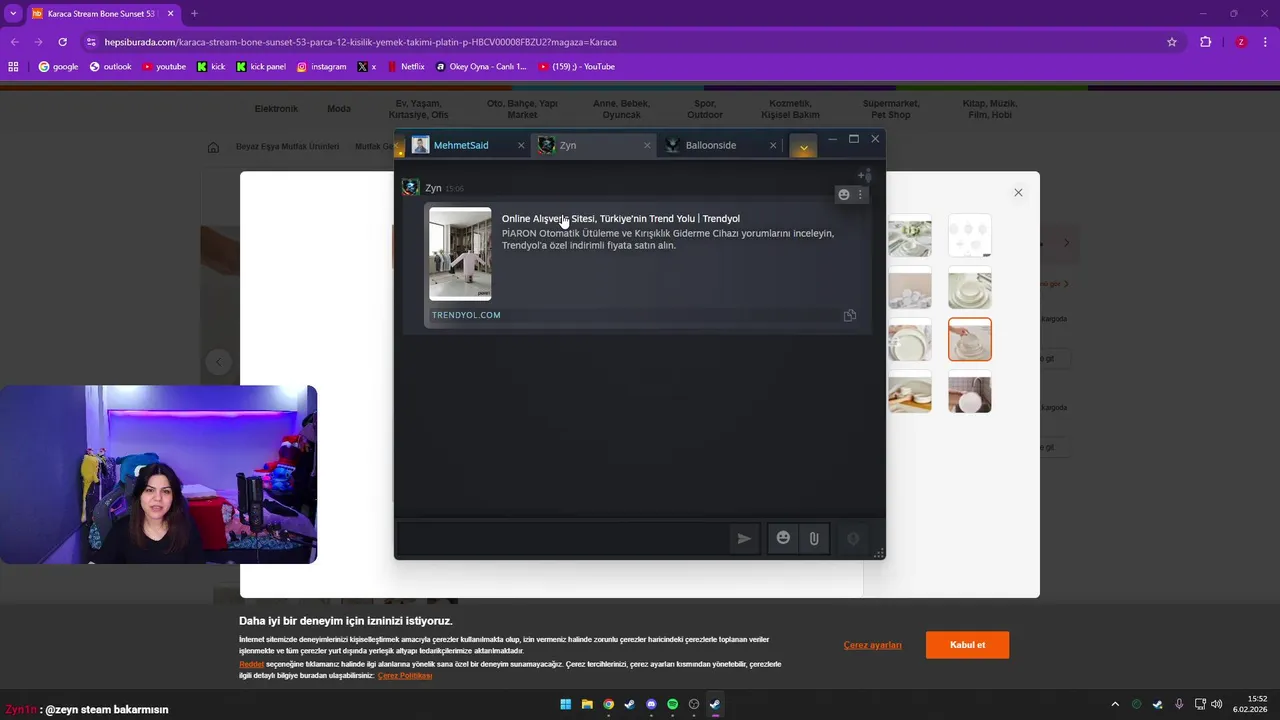
Task: Open Çerez ayarları cookie settings
Action: [873, 645]
